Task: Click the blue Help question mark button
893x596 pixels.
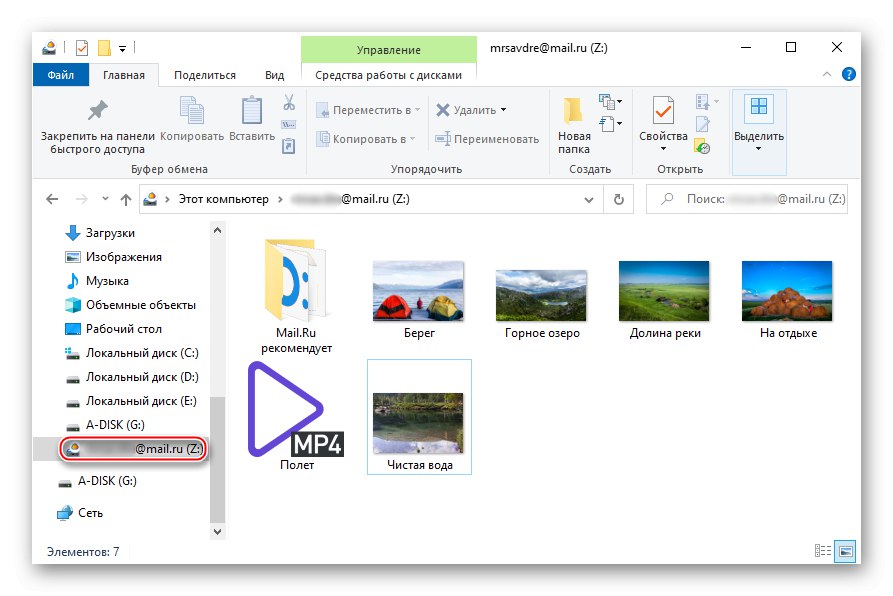Action: [849, 74]
